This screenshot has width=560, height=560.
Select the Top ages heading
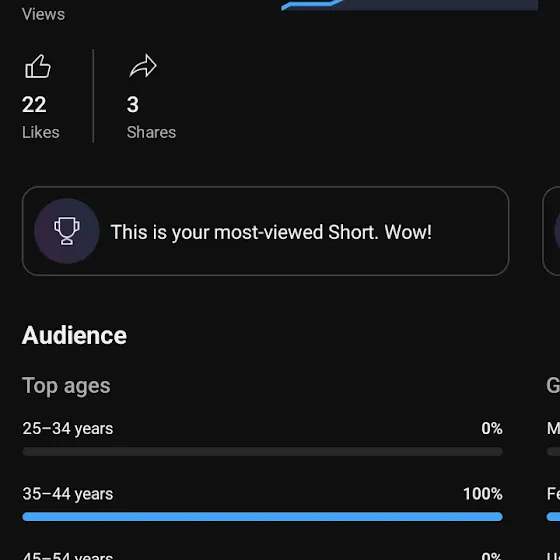tap(66, 386)
